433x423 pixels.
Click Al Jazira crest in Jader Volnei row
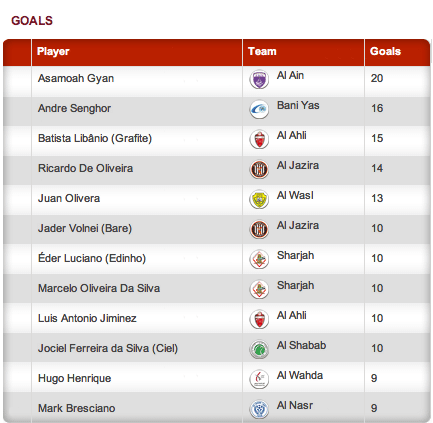(259, 229)
